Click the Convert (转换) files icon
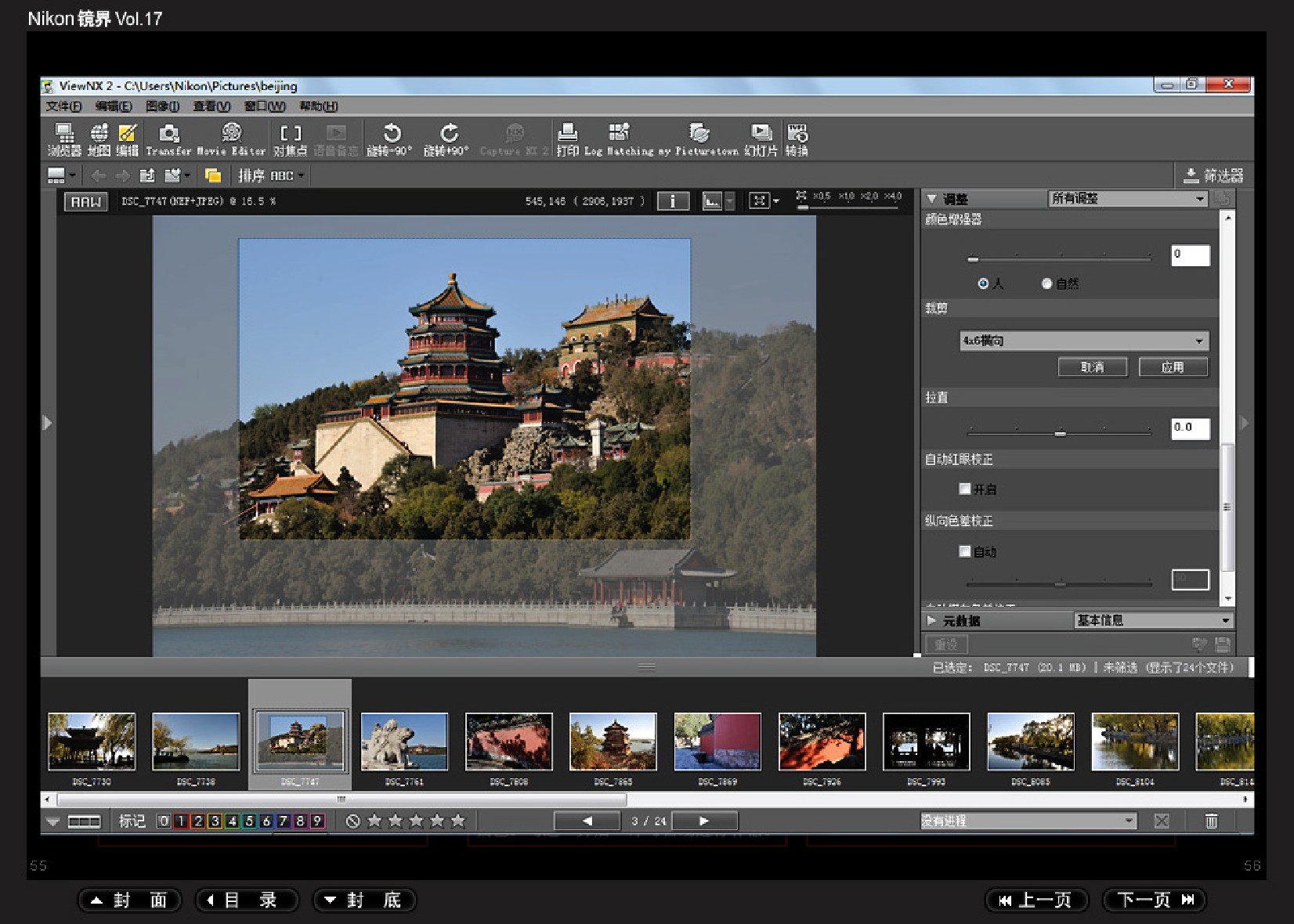The width and height of the screenshot is (1294, 924). [x=797, y=139]
